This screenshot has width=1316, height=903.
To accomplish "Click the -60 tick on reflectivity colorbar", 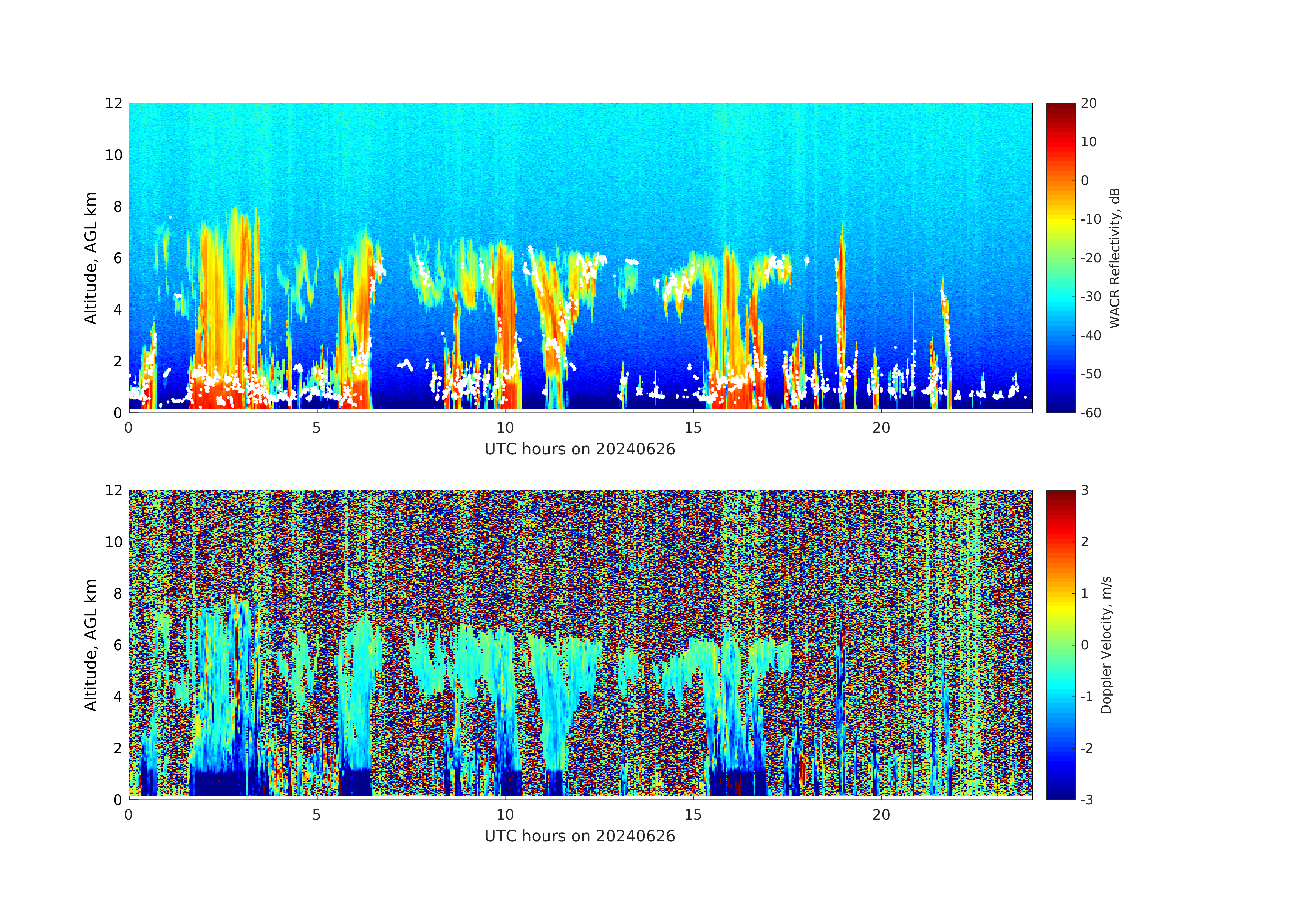I will [x=1091, y=413].
